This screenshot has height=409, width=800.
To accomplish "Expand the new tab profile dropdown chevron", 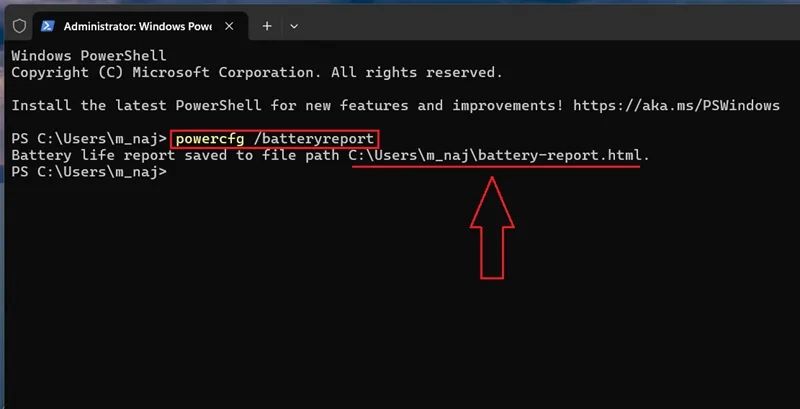I will tap(294, 27).
